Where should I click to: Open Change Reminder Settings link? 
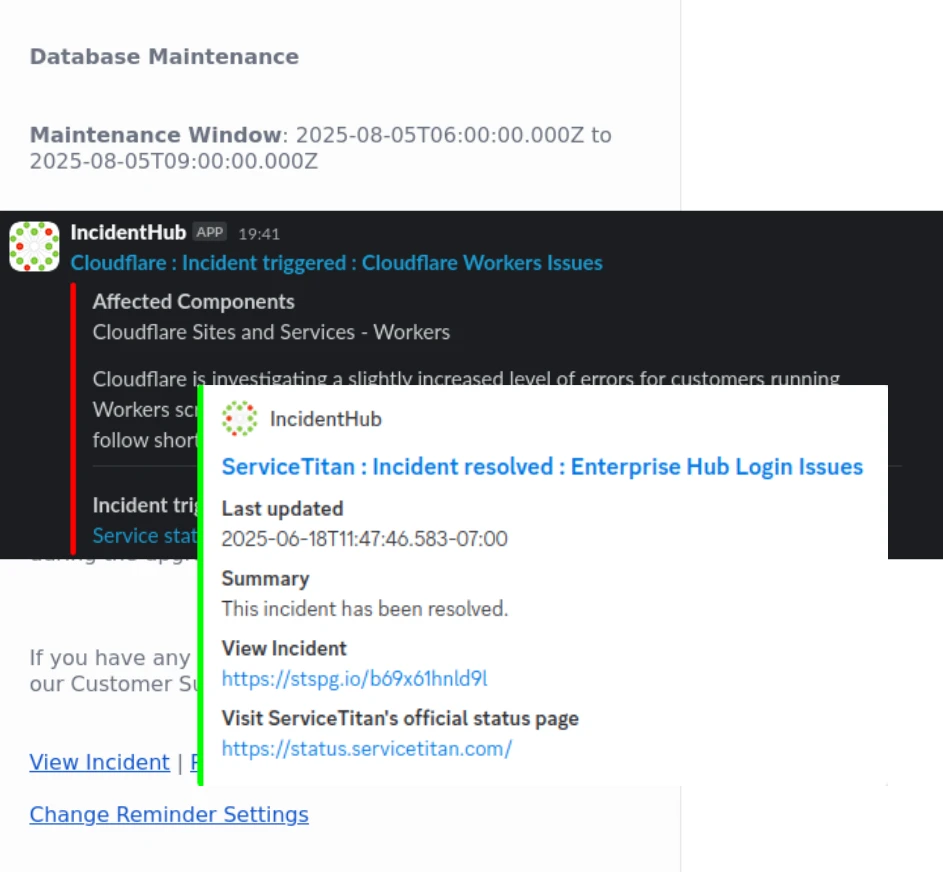pyautogui.click(x=169, y=814)
